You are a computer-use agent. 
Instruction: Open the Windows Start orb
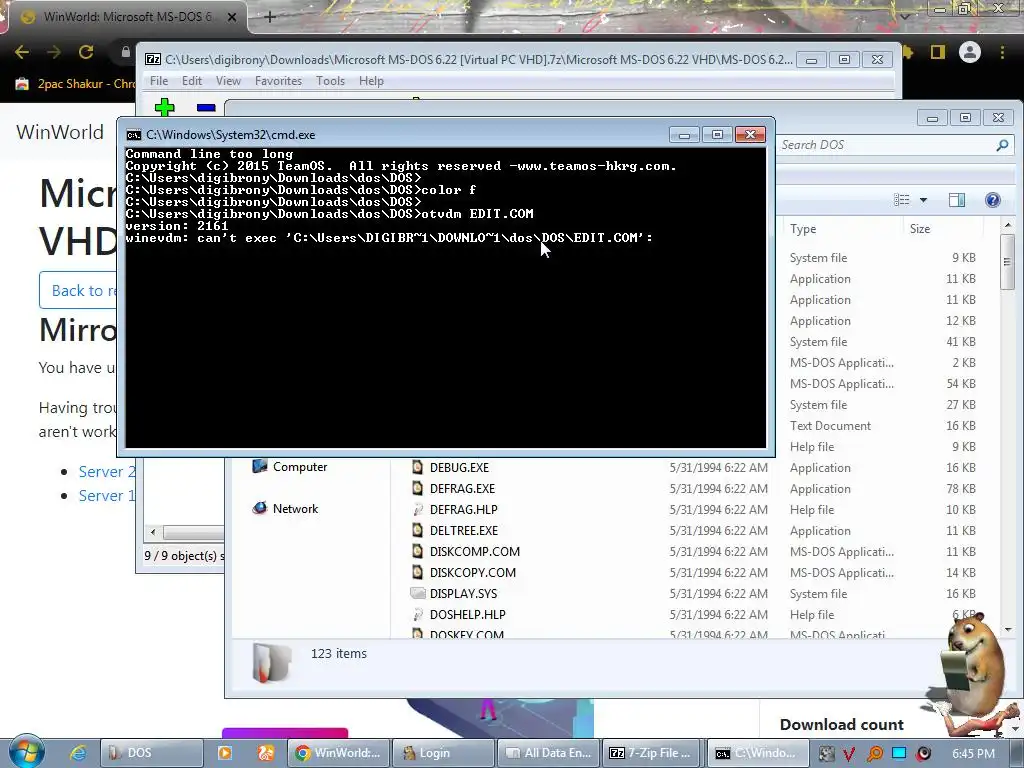[25, 752]
